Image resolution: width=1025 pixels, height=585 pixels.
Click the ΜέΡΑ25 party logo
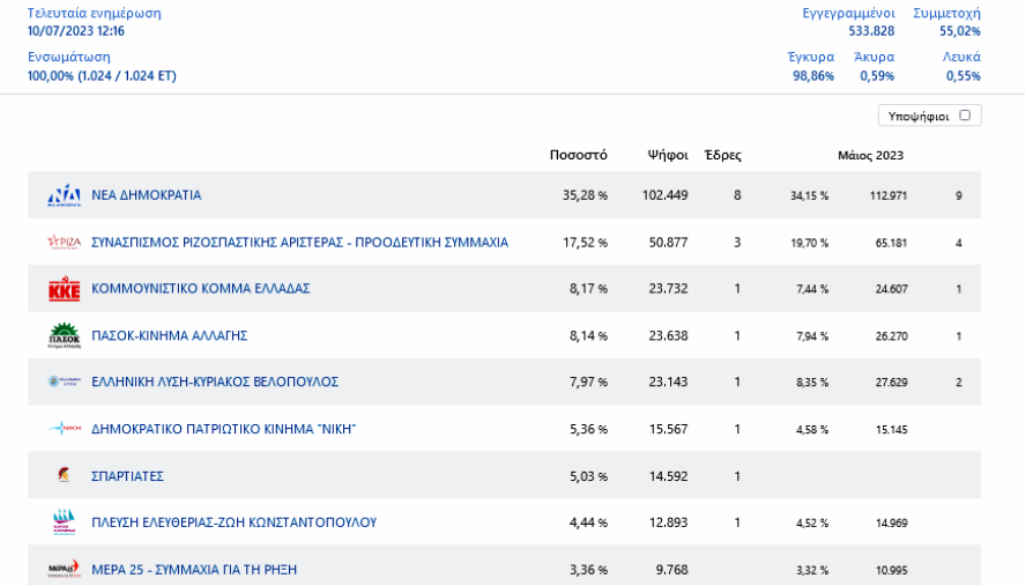point(64,569)
